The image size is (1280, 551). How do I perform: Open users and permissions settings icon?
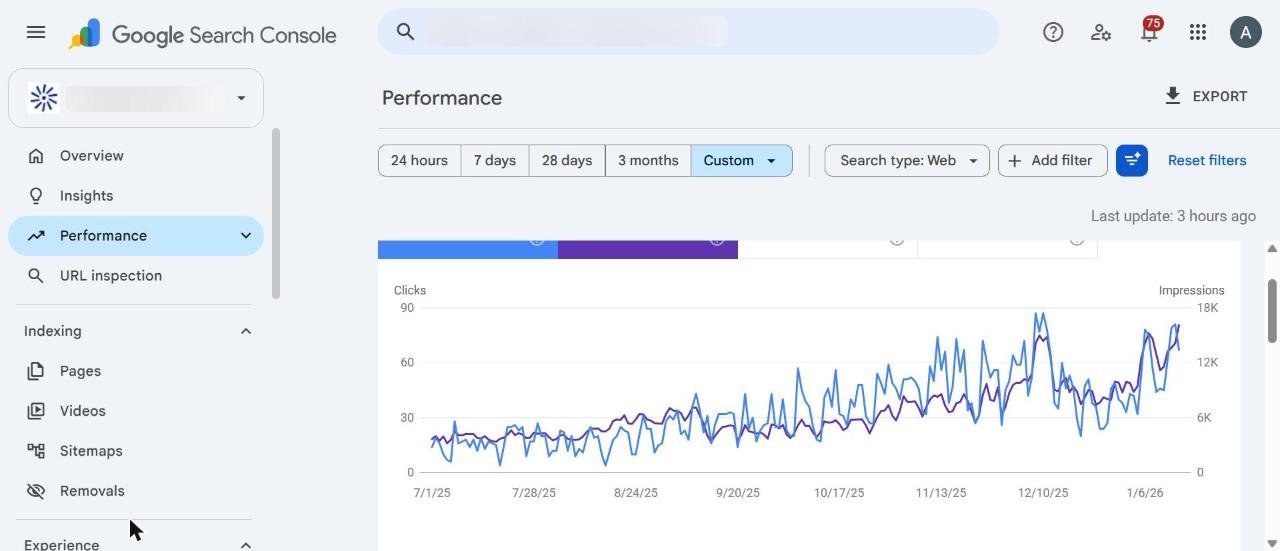pos(1101,32)
